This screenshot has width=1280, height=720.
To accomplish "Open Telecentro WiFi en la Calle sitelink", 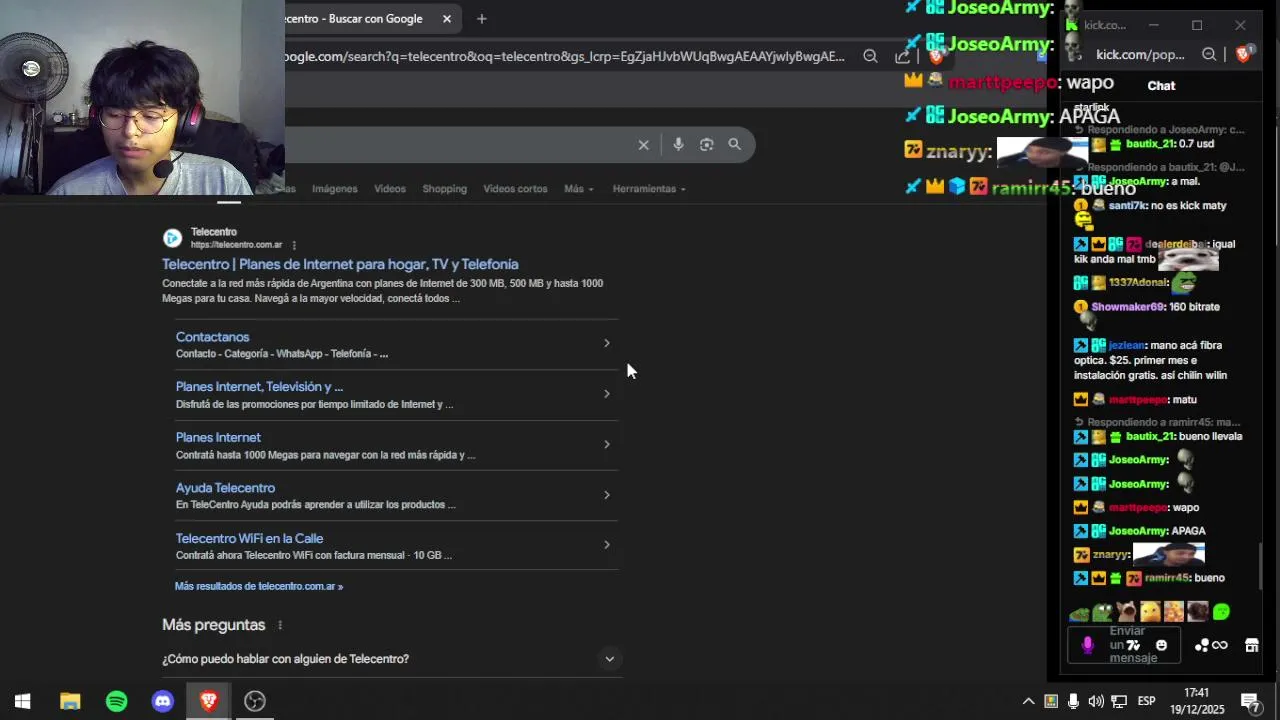I will pos(249,538).
